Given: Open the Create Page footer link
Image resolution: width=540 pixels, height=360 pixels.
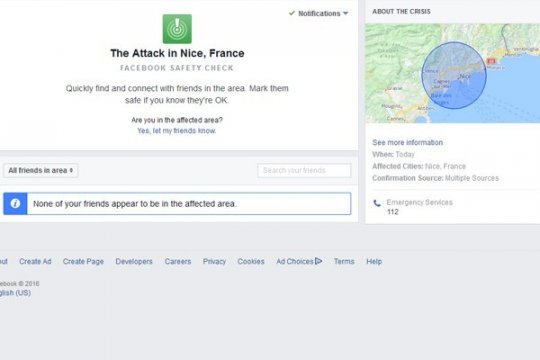Looking at the screenshot, I should point(83,261).
